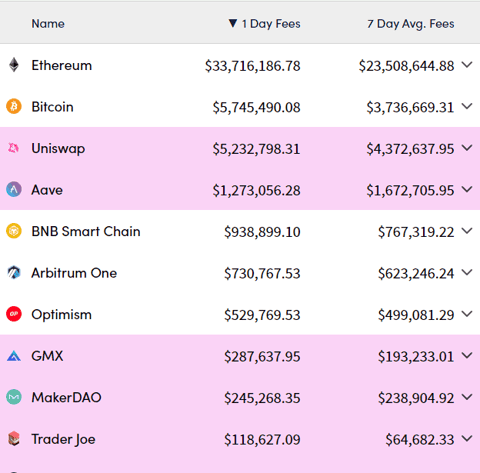480x473 pixels.
Task: Click the Ethereum diamond logo icon
Action: pos(14,65)
